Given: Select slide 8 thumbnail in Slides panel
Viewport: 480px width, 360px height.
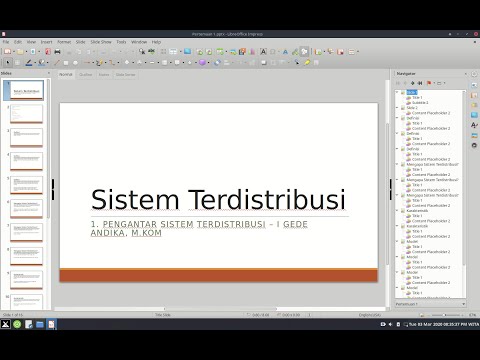Looking at the screenshot, I should 26,256.
